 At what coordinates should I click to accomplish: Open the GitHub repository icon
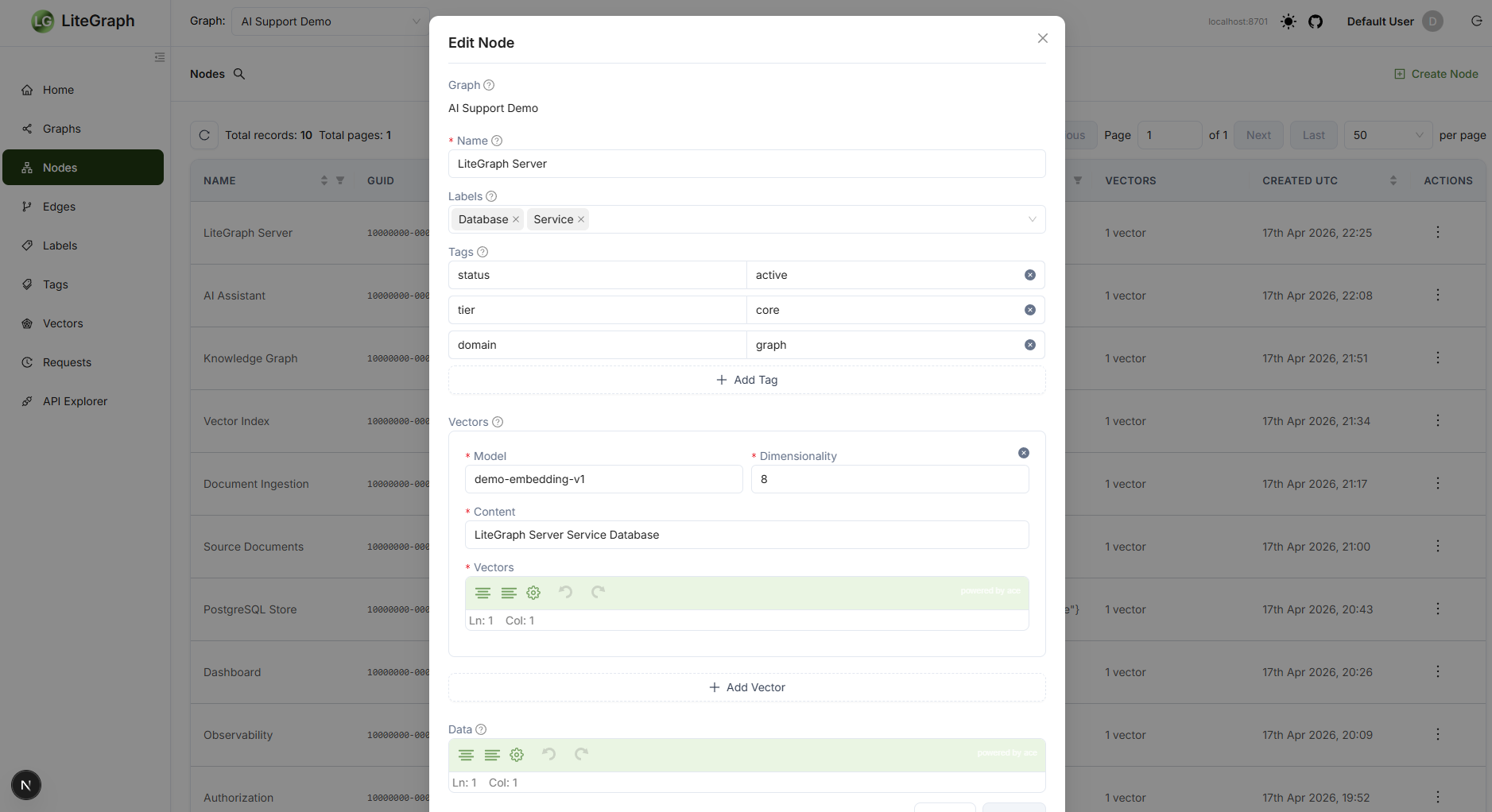[1316, 21]
